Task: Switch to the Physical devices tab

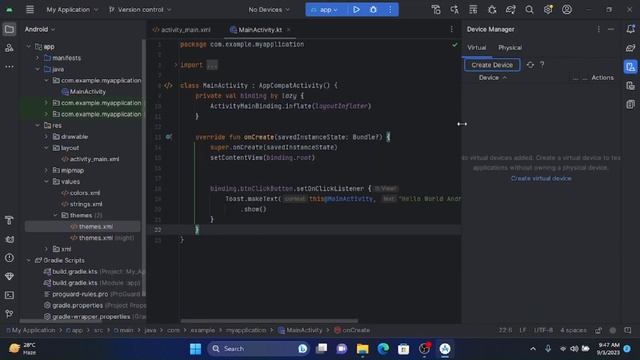Action: pyautogui.click(x=510, y=48)
